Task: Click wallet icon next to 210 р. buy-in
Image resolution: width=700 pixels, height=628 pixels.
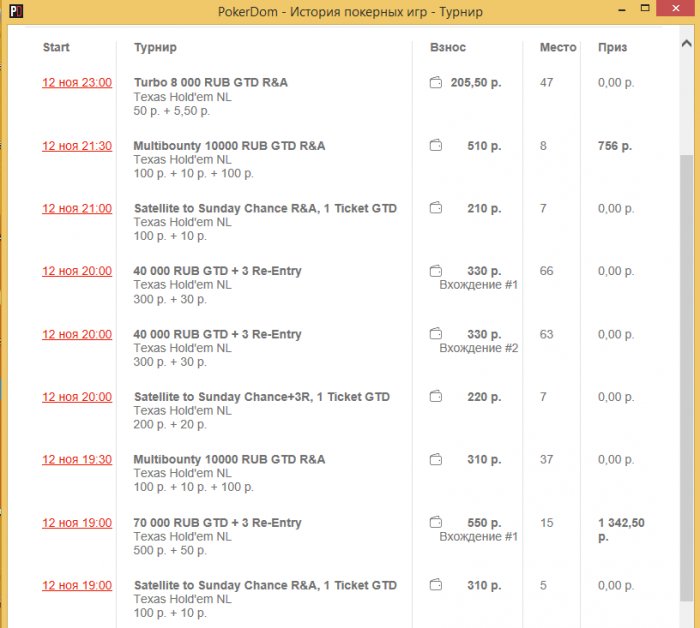Action: [435, 209]
